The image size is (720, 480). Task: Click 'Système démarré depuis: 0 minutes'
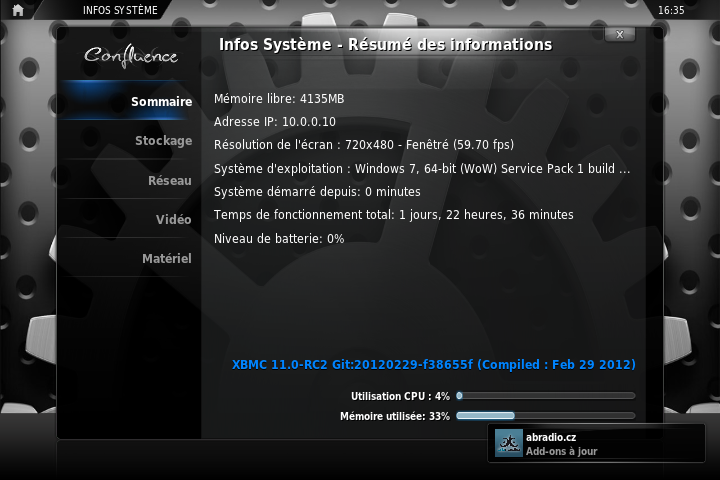[x=317, y=192]
